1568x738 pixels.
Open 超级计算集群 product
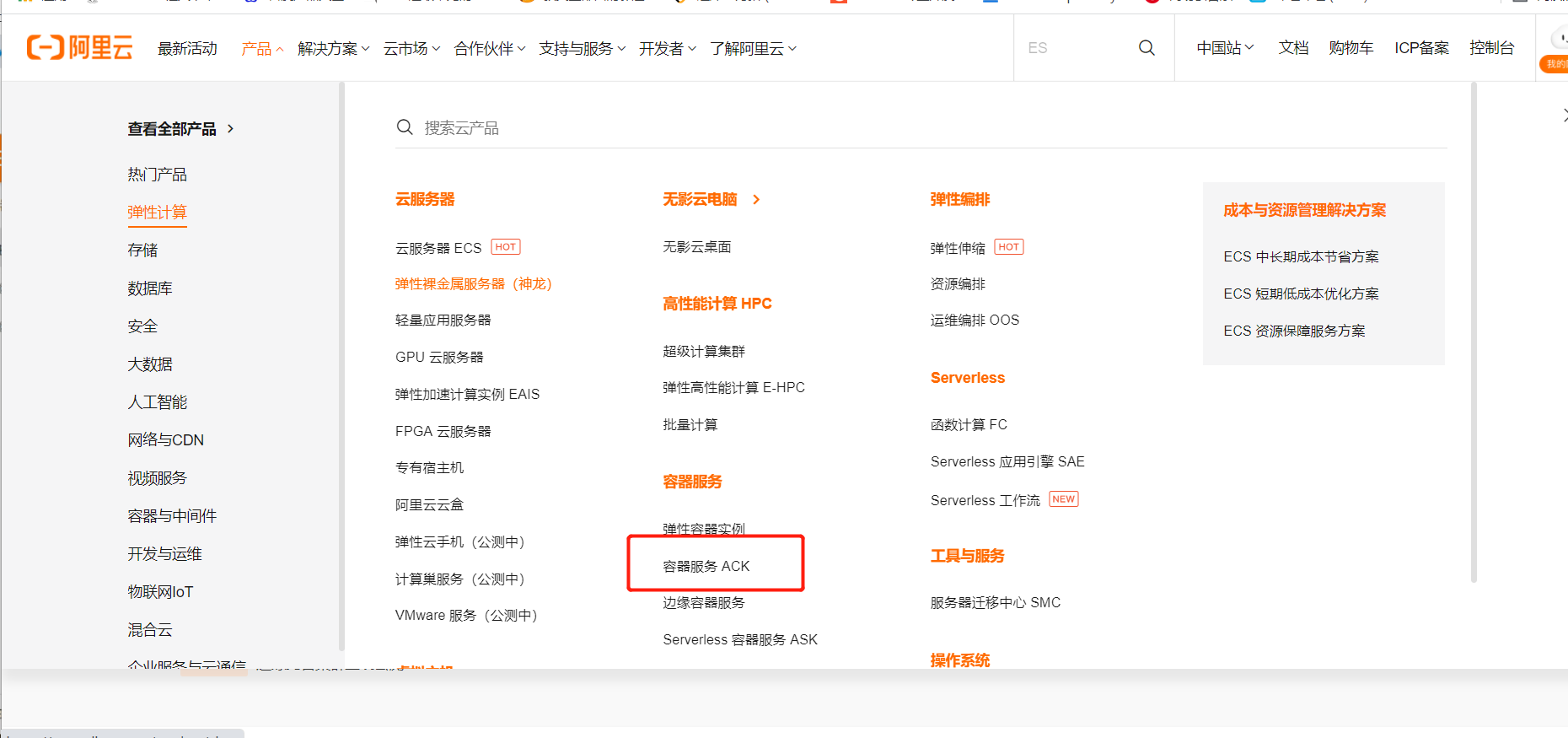(704, 352)
